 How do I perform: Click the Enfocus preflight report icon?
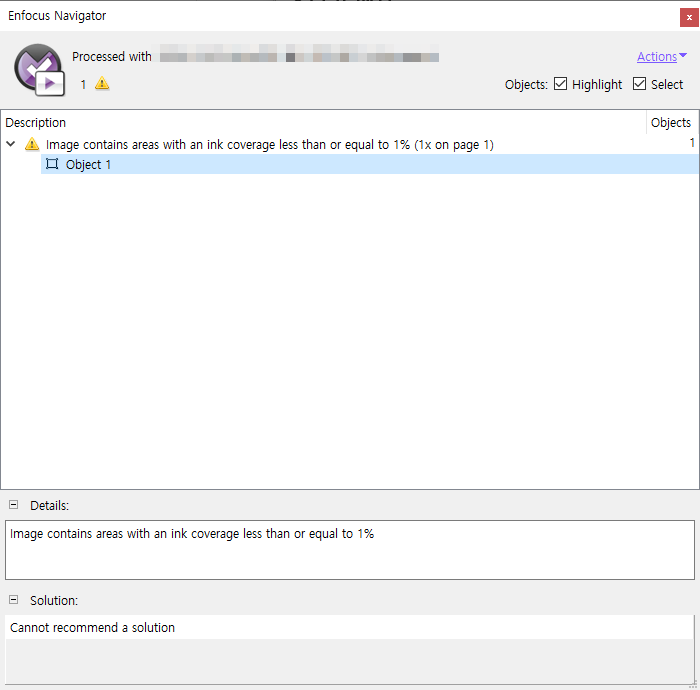[39, 70]
